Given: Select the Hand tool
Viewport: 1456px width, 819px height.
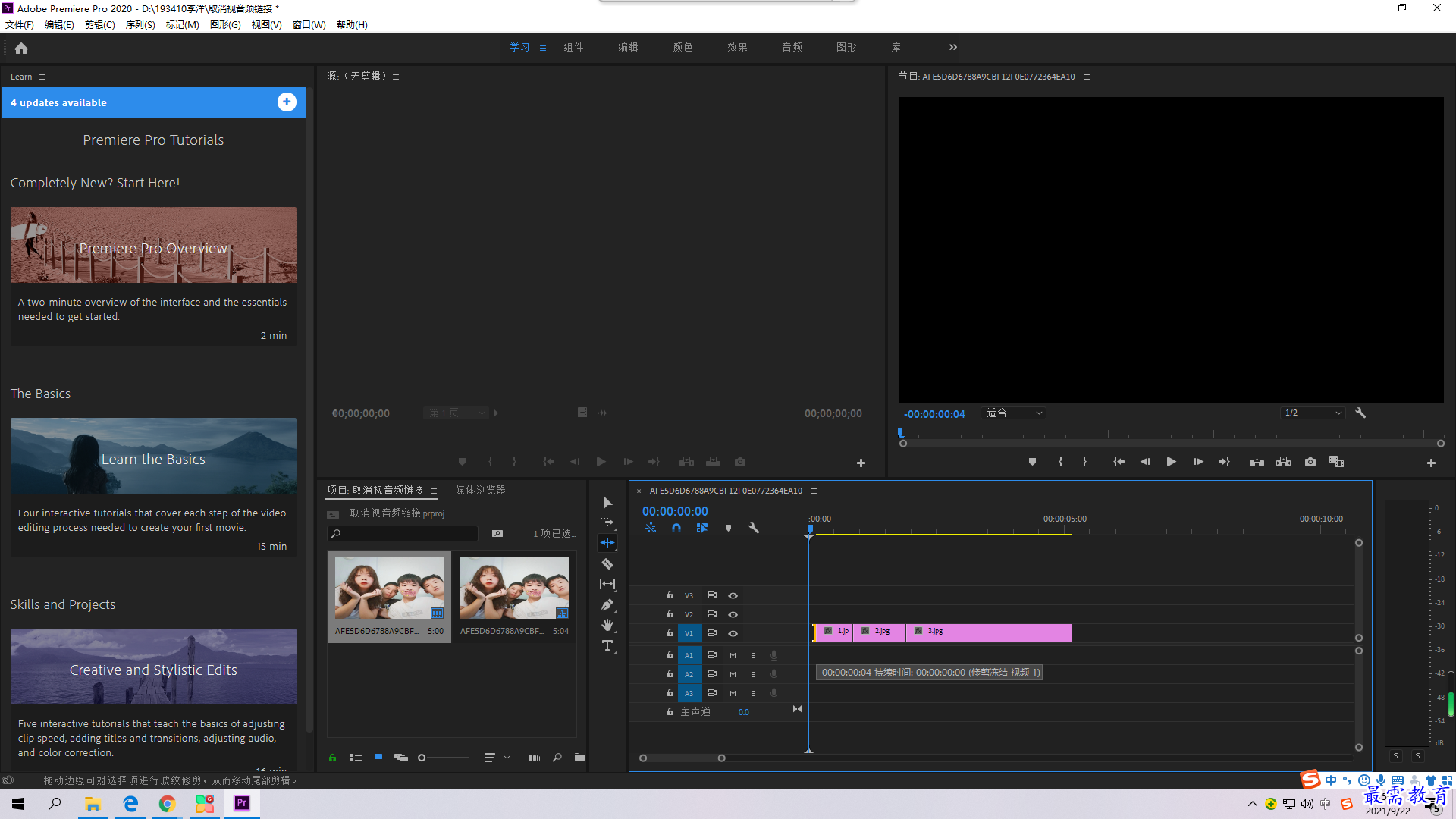Looking at the screenshot, I should (607, 625).
